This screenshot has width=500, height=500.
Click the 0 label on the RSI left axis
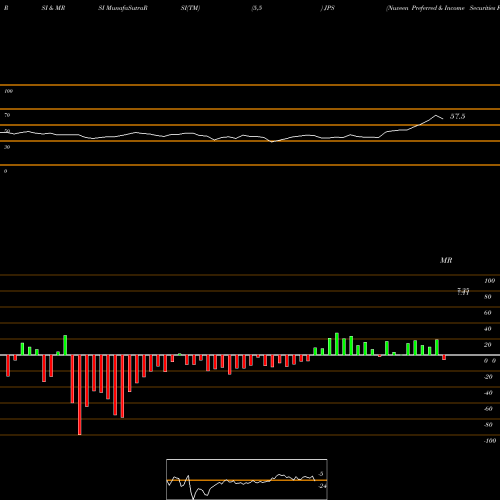[5, 171]
